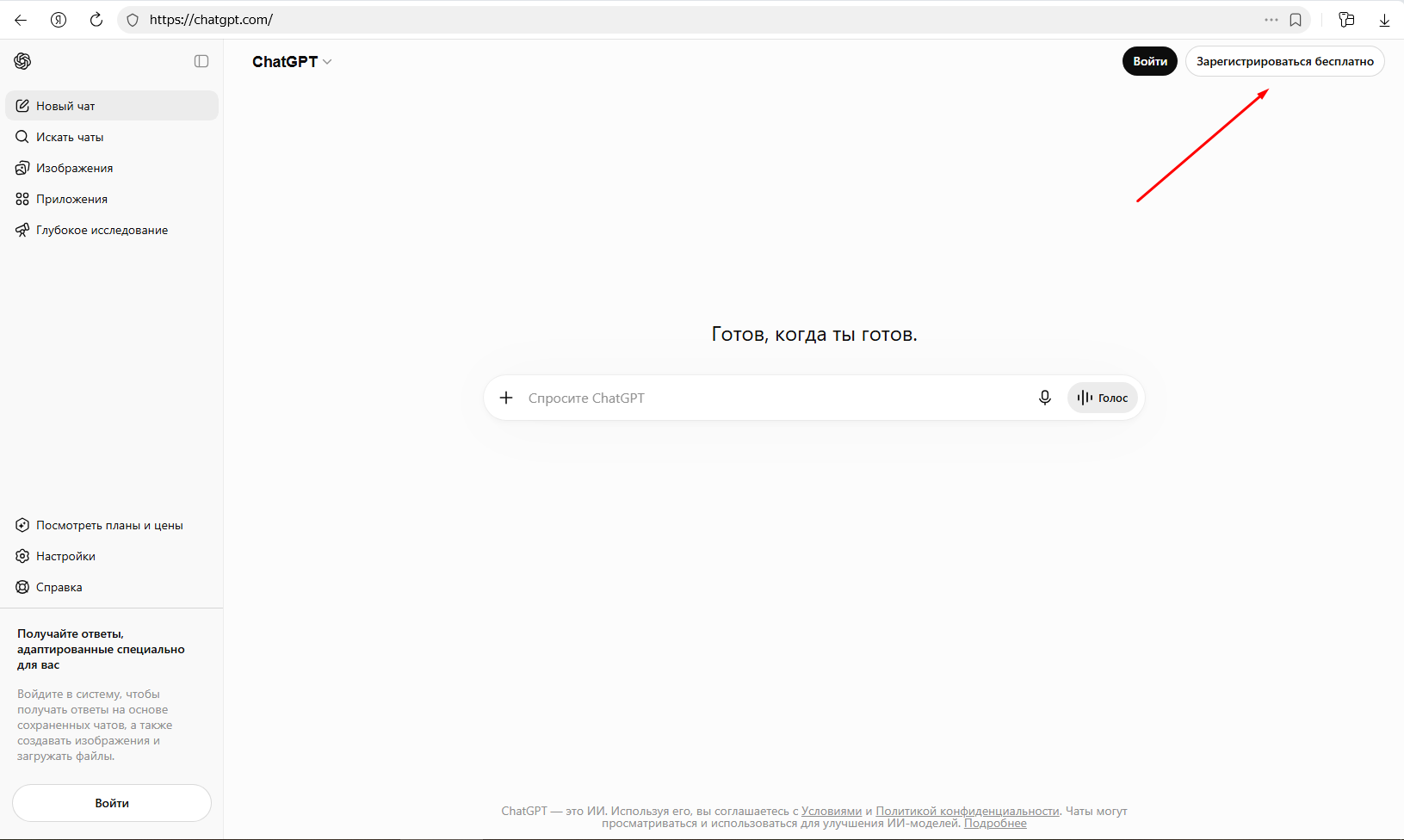This screenshot has width=1404, height=840.
Task: Open the browser tabs panel icon
Action: pyautogui.click(x=1347, y=20)
